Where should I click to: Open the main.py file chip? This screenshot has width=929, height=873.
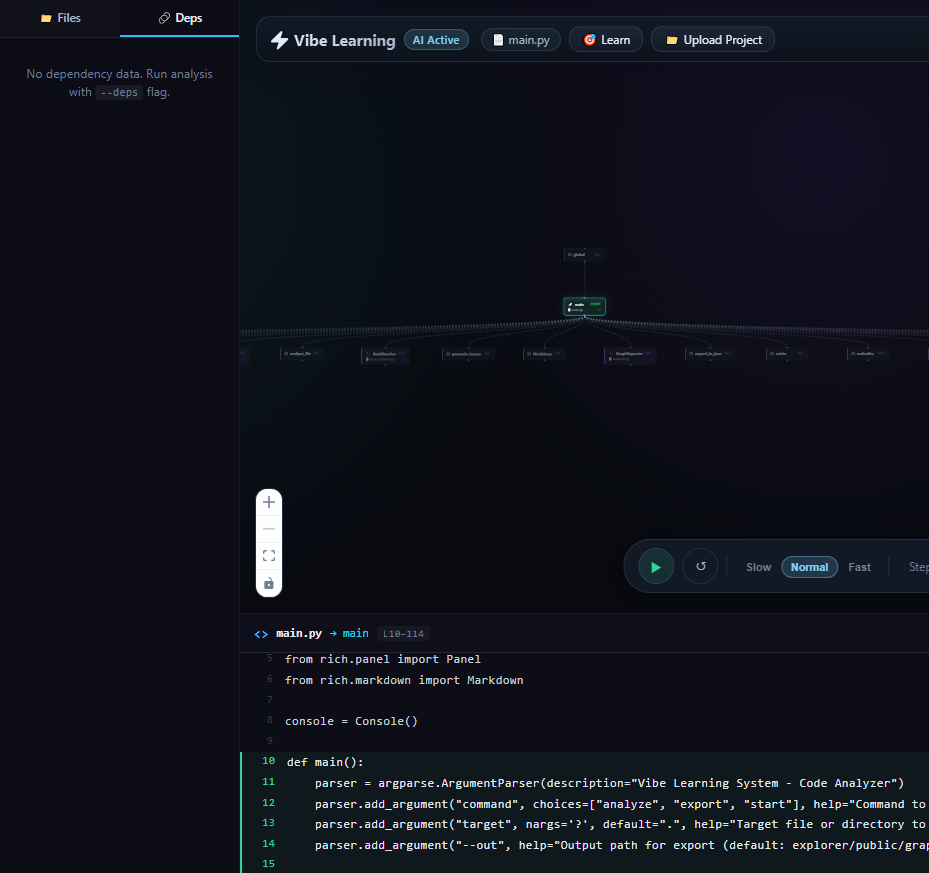pos(521,40)
